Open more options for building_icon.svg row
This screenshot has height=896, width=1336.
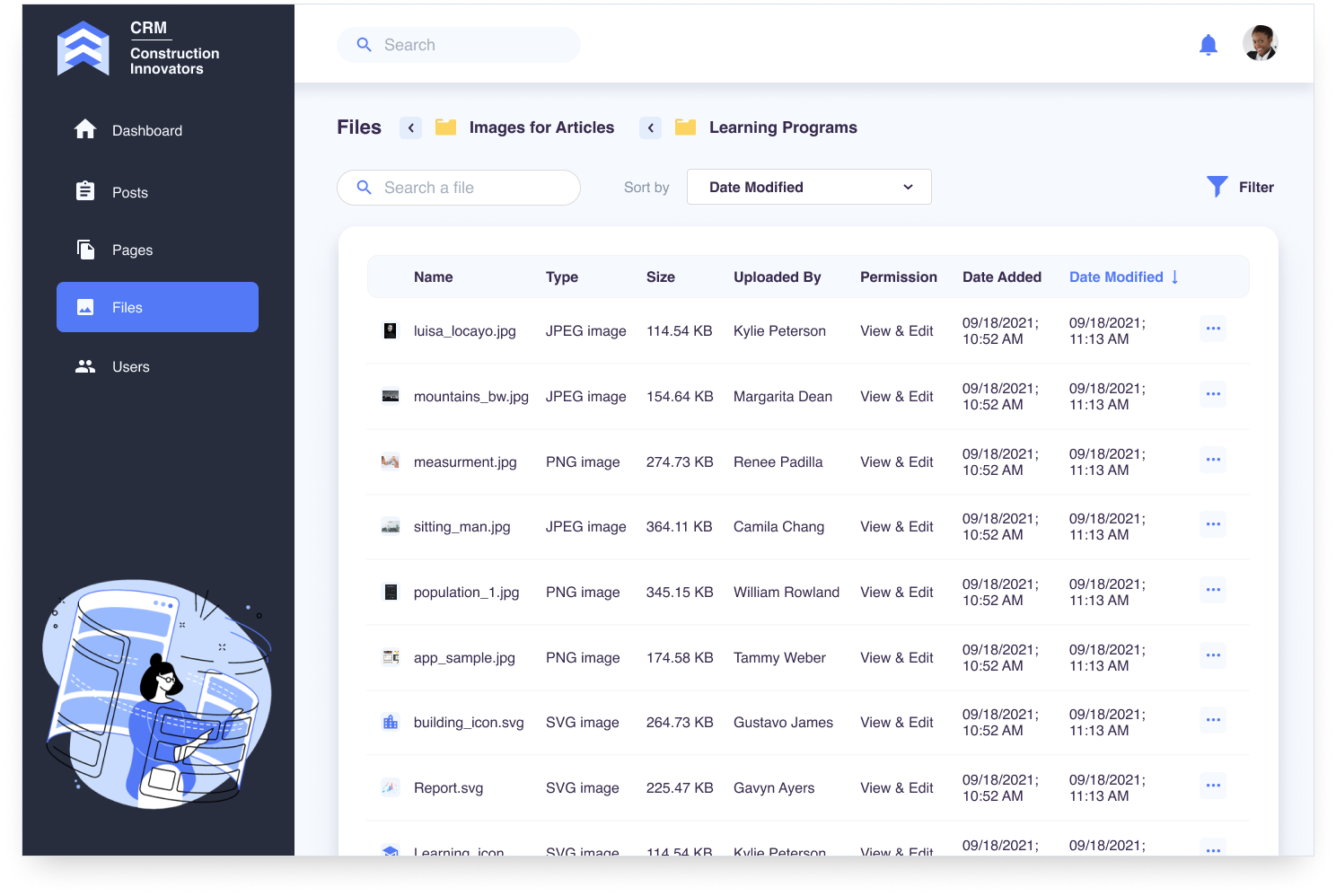[1213, 720]
